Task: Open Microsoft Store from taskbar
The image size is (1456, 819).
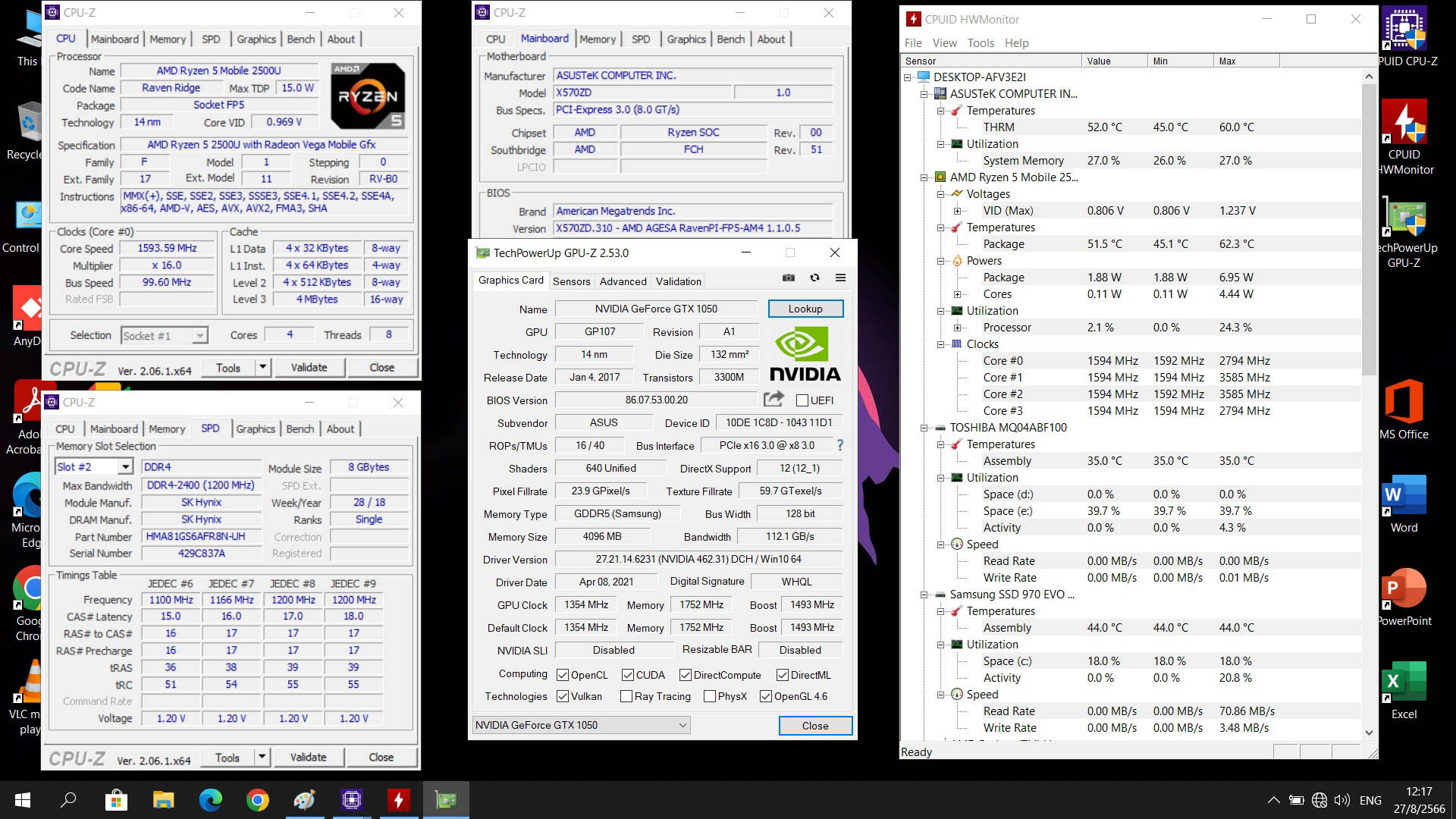Action: (116, 800)
